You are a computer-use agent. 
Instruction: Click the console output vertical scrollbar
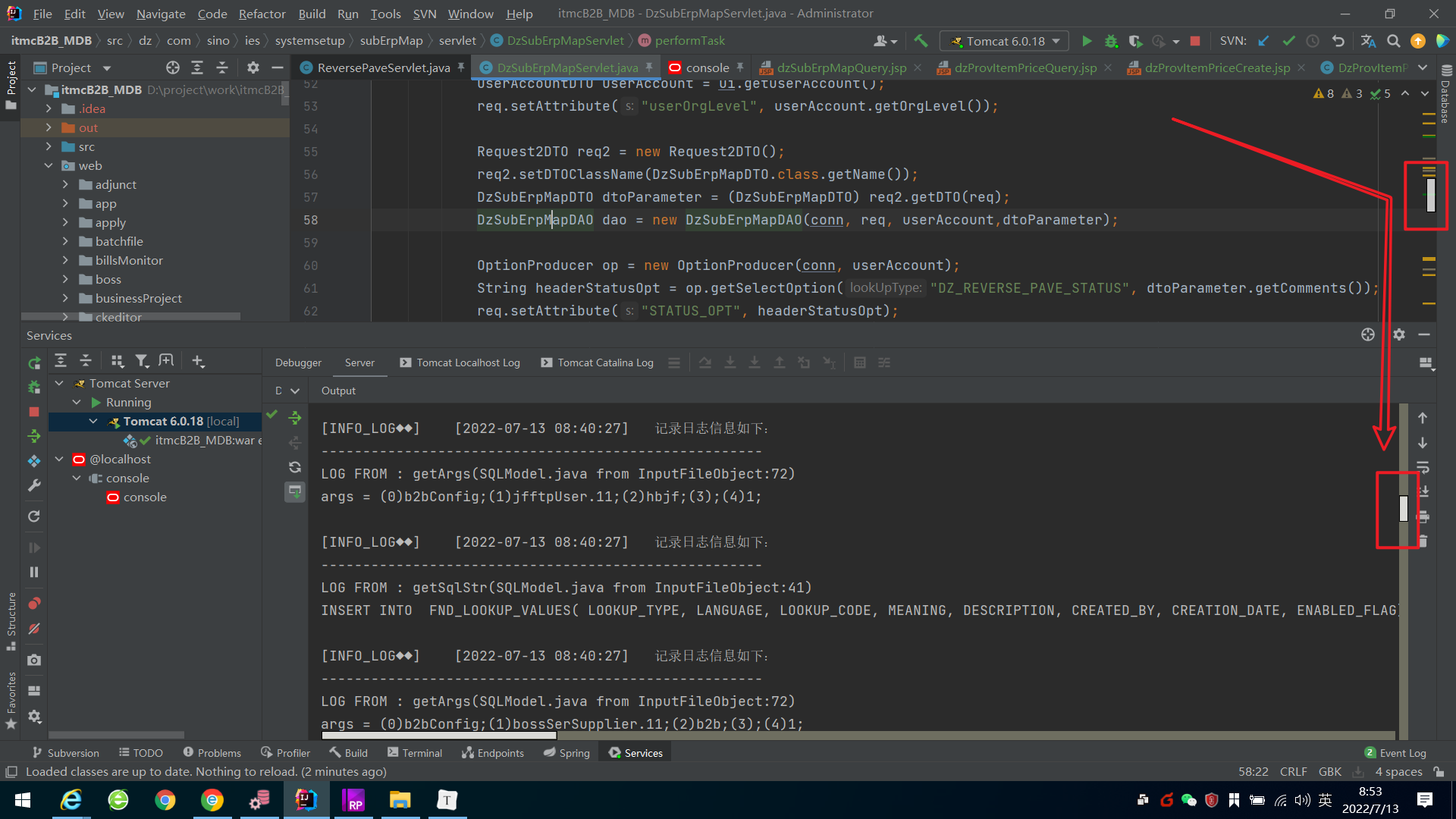[x=1404, y=508]
